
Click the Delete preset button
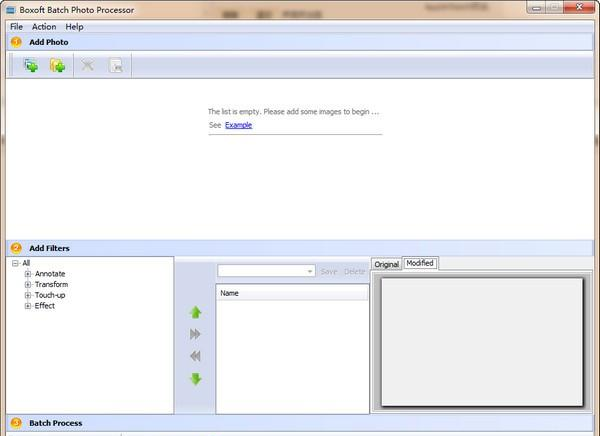354,271
